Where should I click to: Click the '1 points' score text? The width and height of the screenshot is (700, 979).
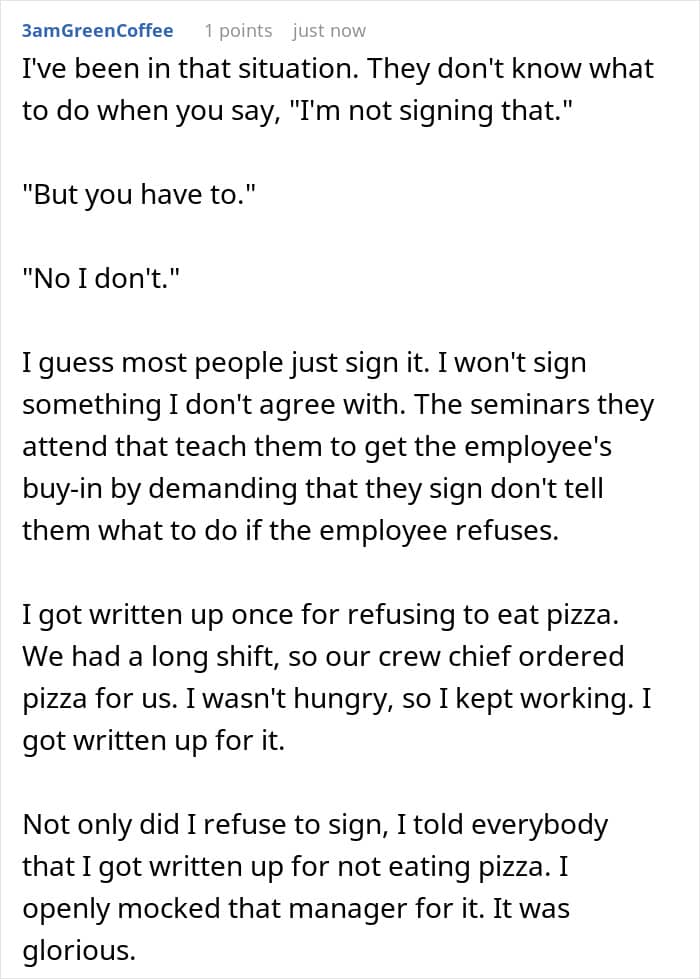pyautogui.click(x=239, y=31)
